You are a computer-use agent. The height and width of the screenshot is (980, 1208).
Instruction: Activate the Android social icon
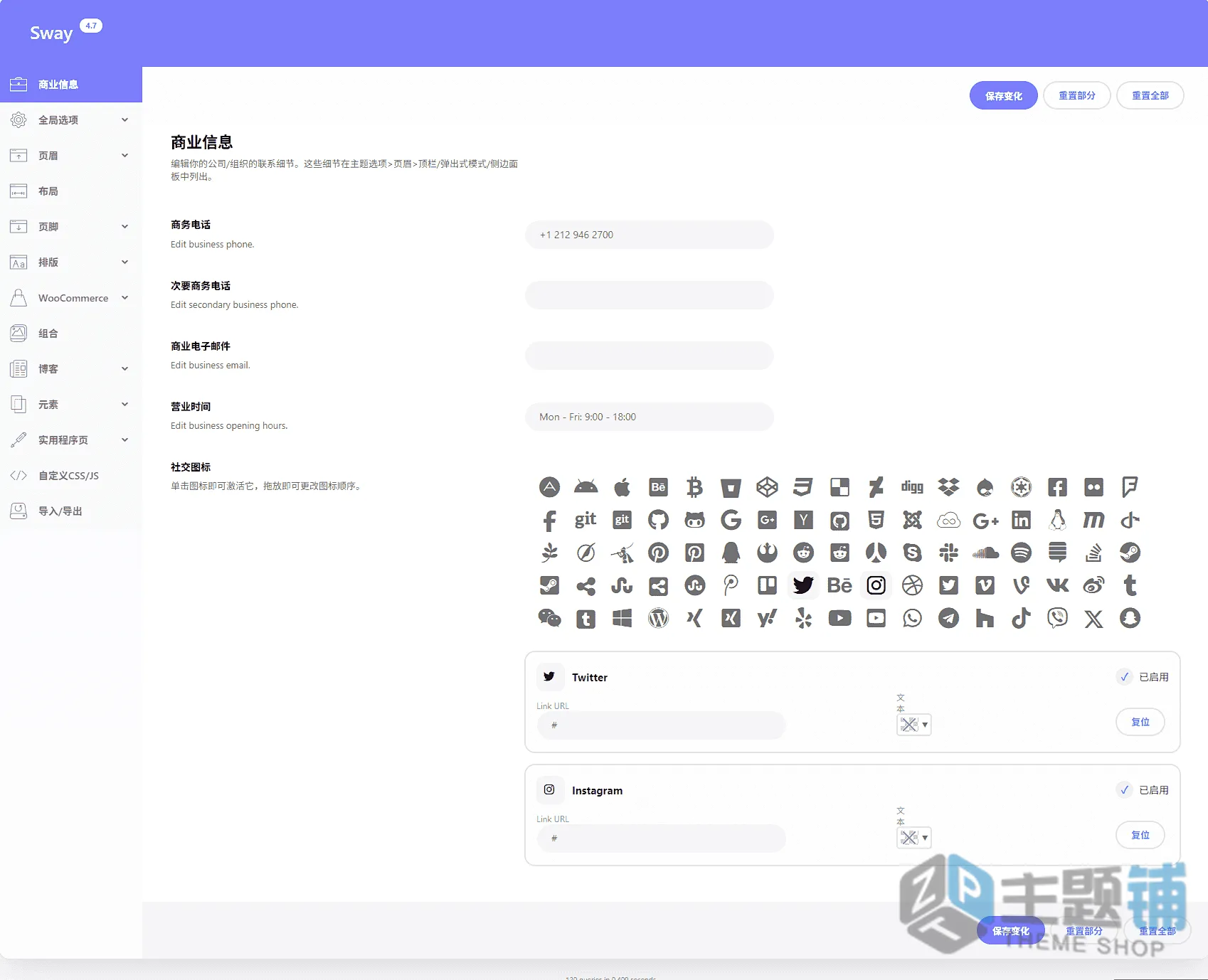click(586, 487)
